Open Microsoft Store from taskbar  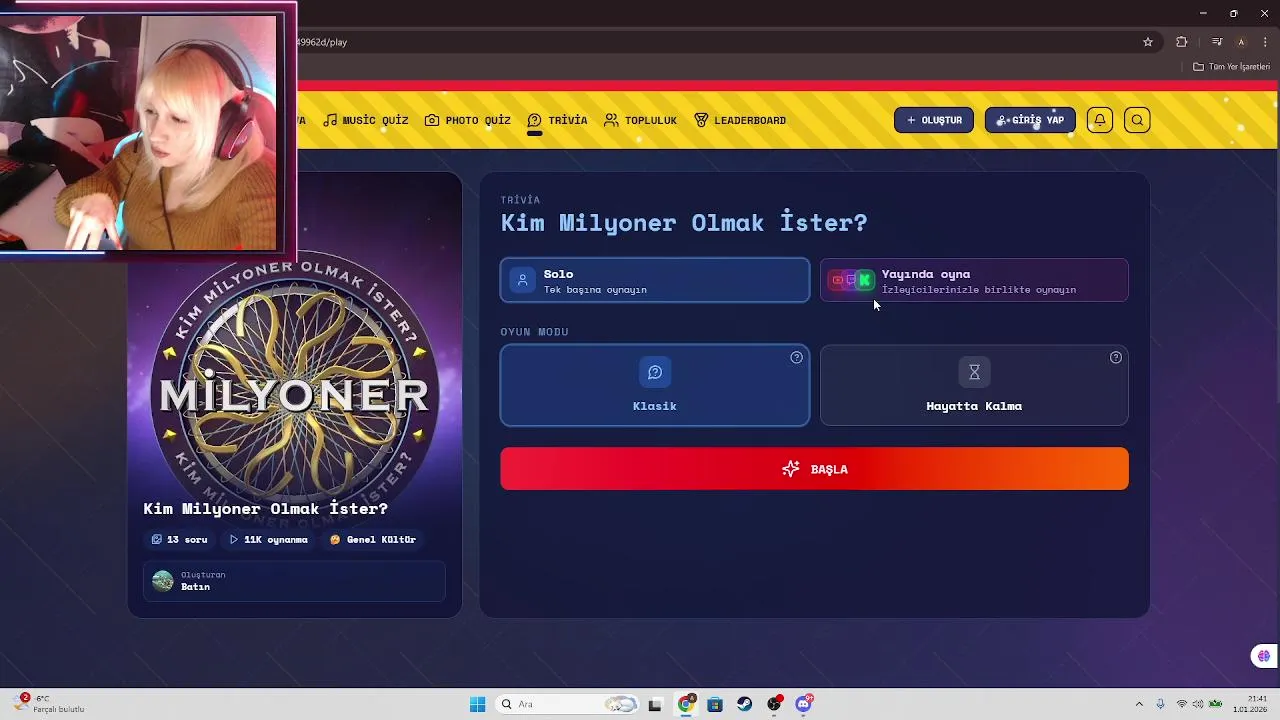(715, 704)
